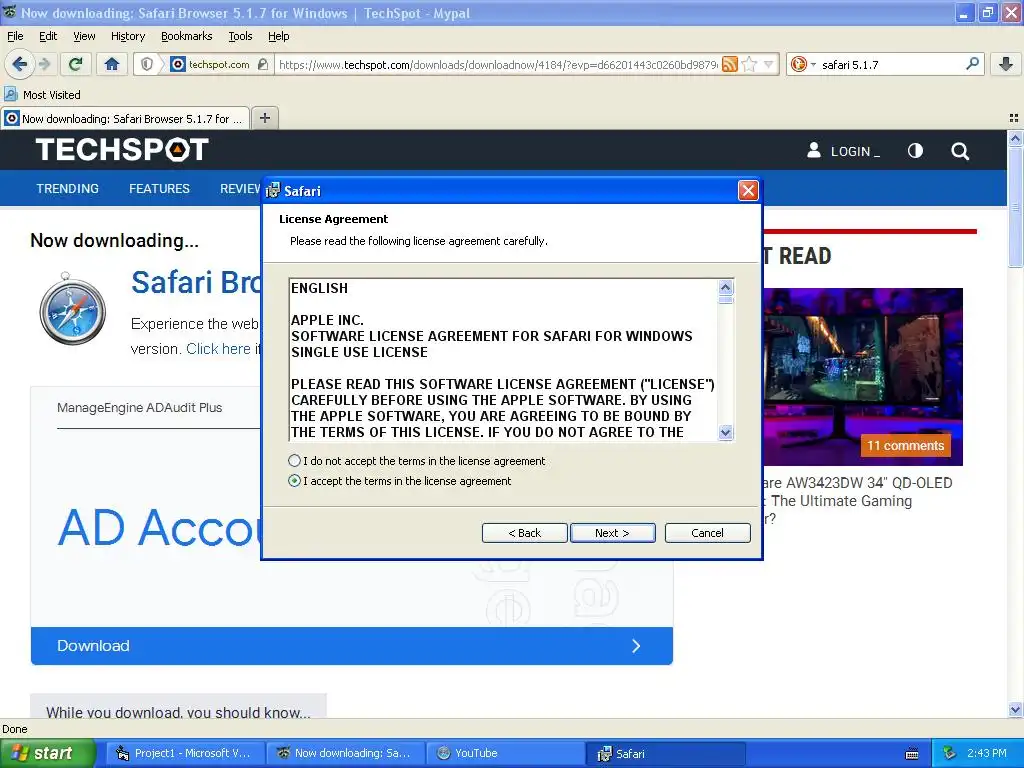Switch to Safari installer taskbar item

pos(665,753)
